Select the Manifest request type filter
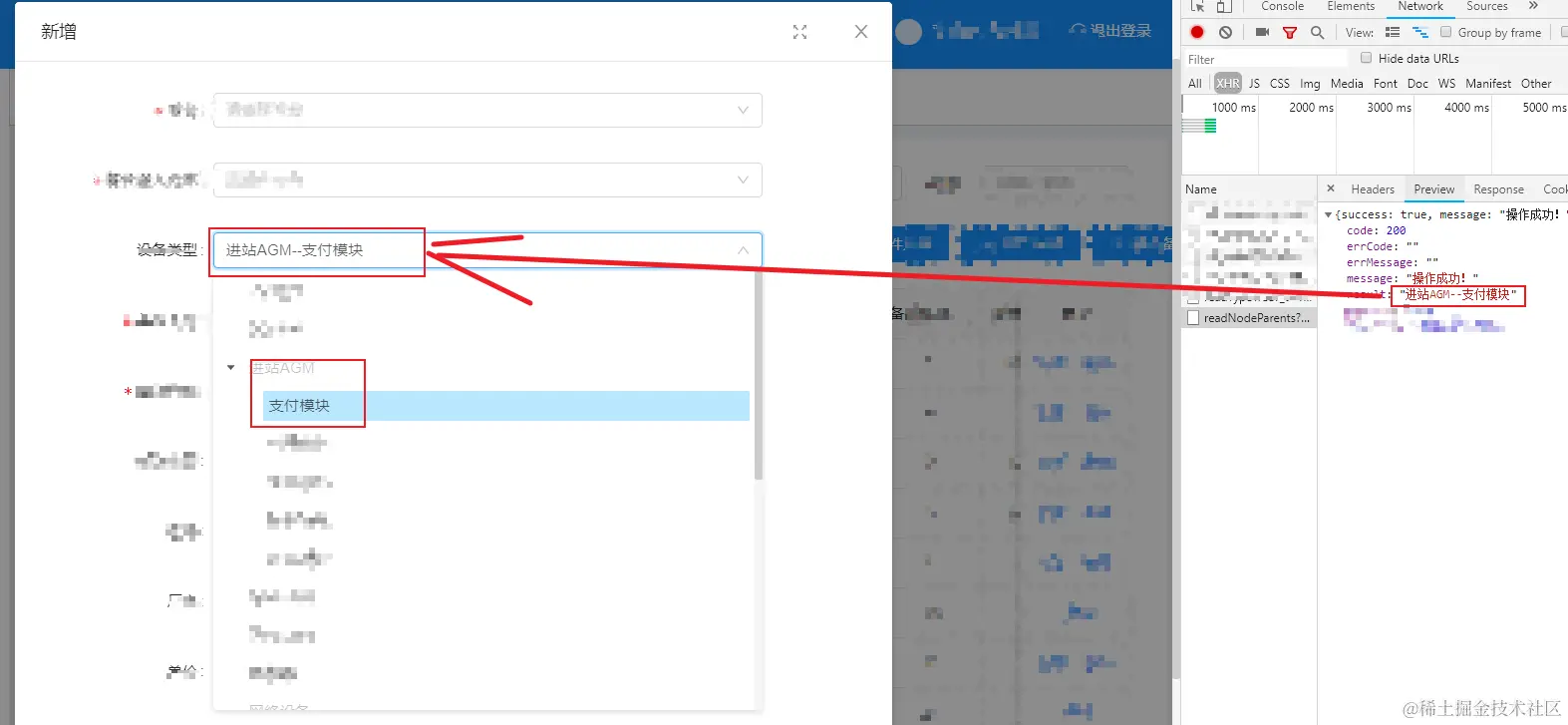The width and height of the screenshot is (1568, 725). point(1488,84)
